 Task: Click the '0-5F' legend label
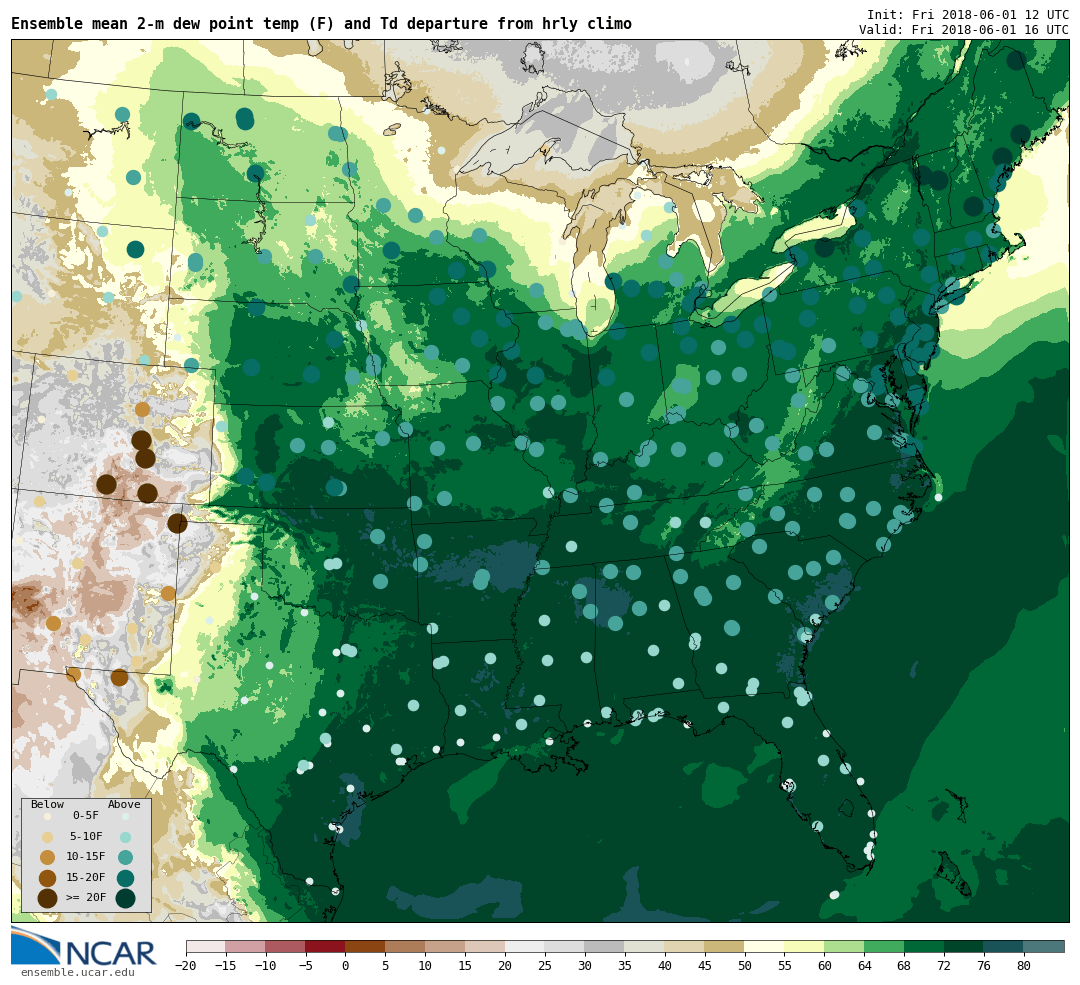pos(86,816)
